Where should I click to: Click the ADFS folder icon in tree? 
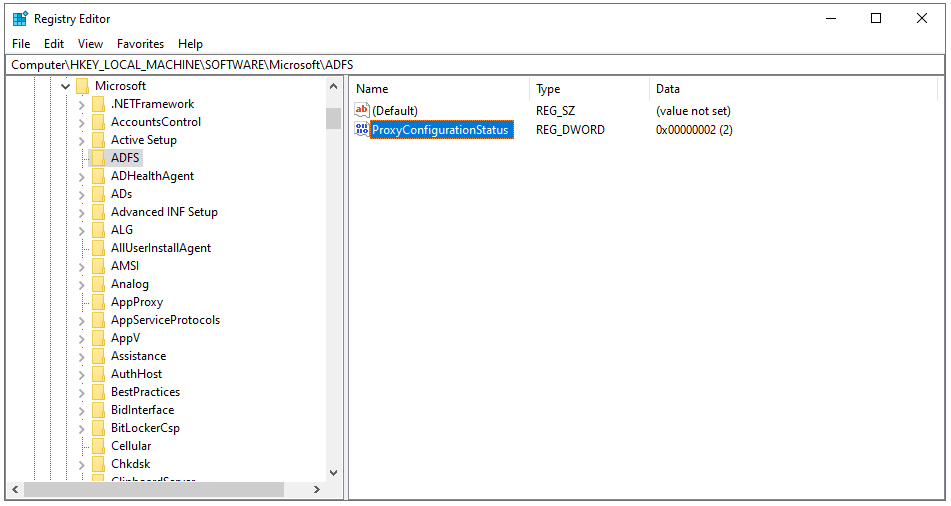coord(98,158)
